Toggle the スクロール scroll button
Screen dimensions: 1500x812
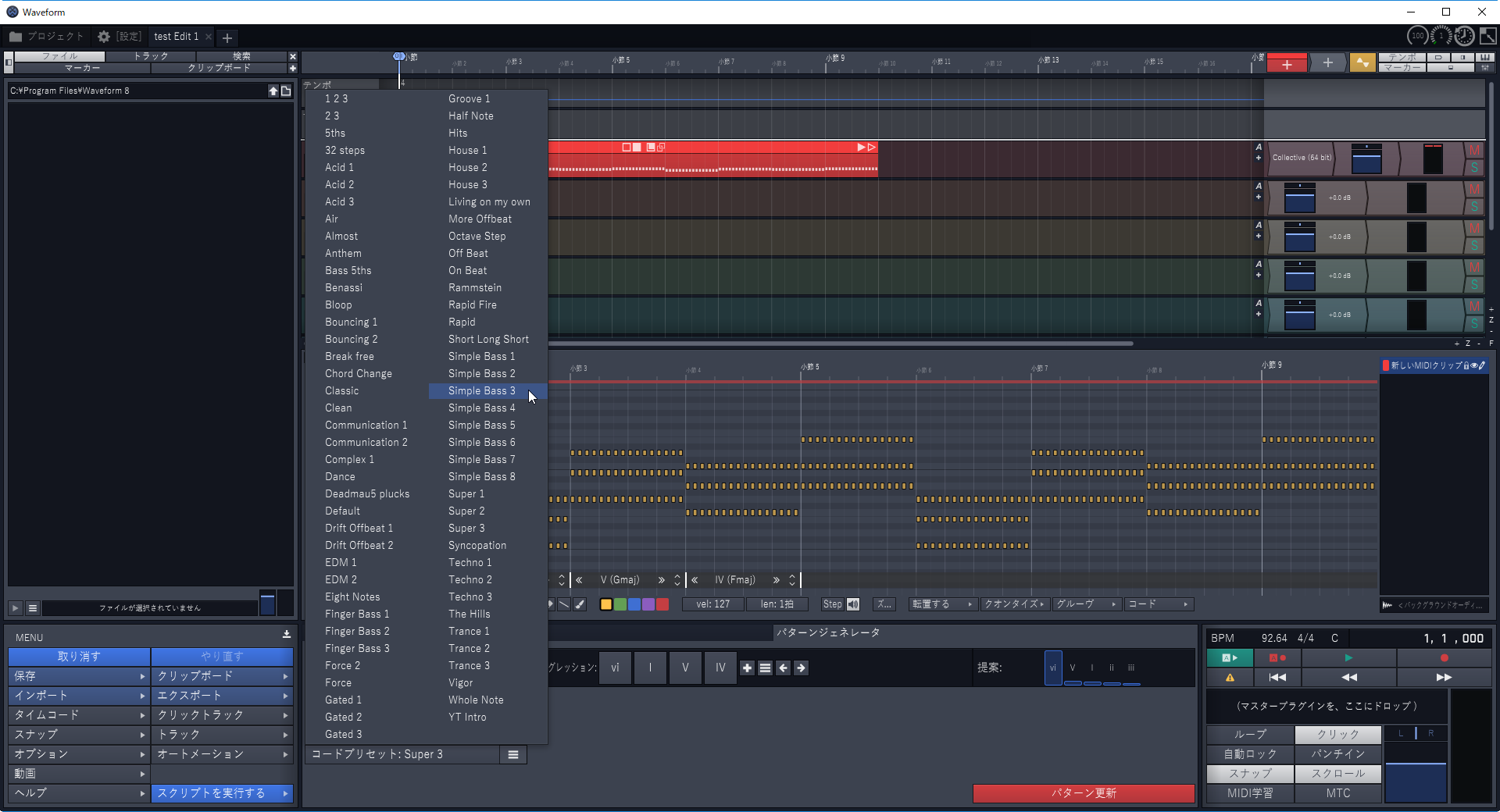tap(1338, 774)
